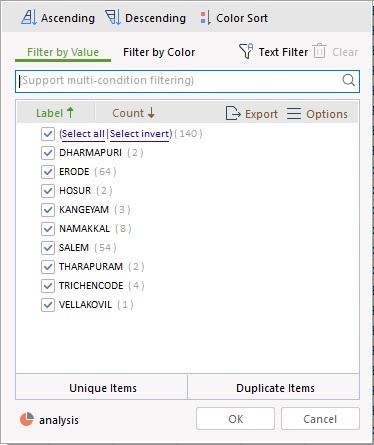Screen dimensions: 374x445
Task: Toggle the Select all checkbox
Action: [48, 134]
